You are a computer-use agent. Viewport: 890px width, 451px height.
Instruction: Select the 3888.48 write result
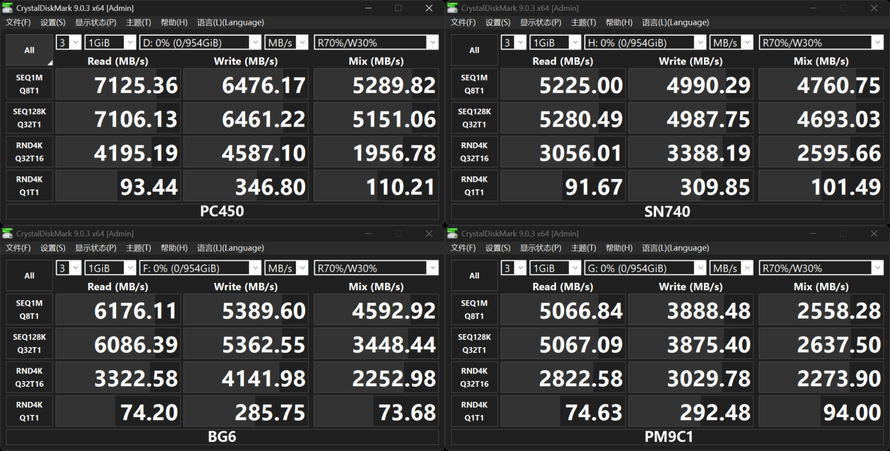[x=691, y=310]
